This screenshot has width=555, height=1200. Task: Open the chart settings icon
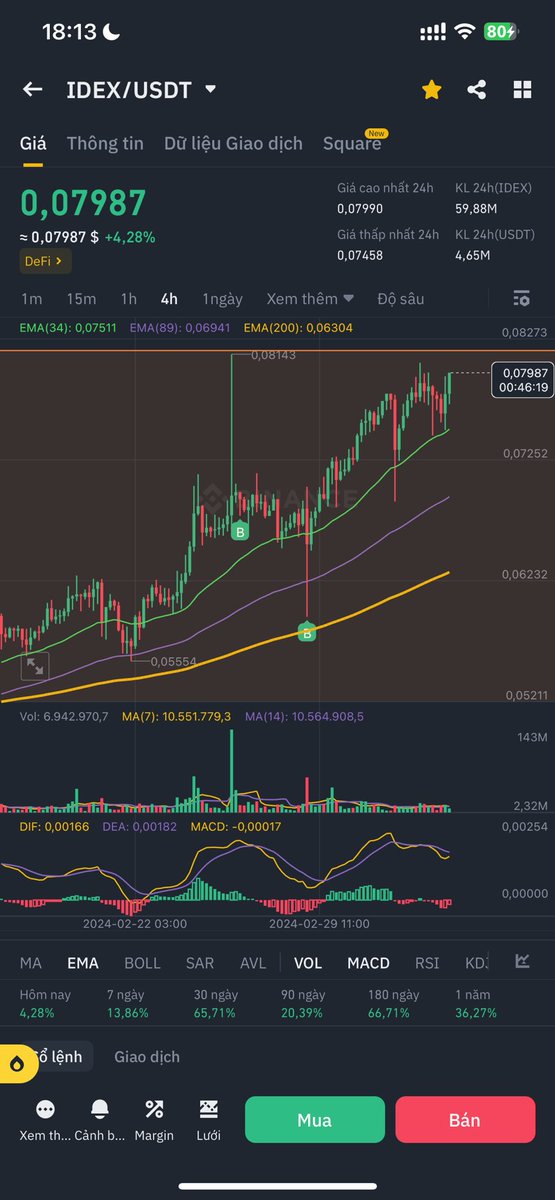click(x=521, y=298)
